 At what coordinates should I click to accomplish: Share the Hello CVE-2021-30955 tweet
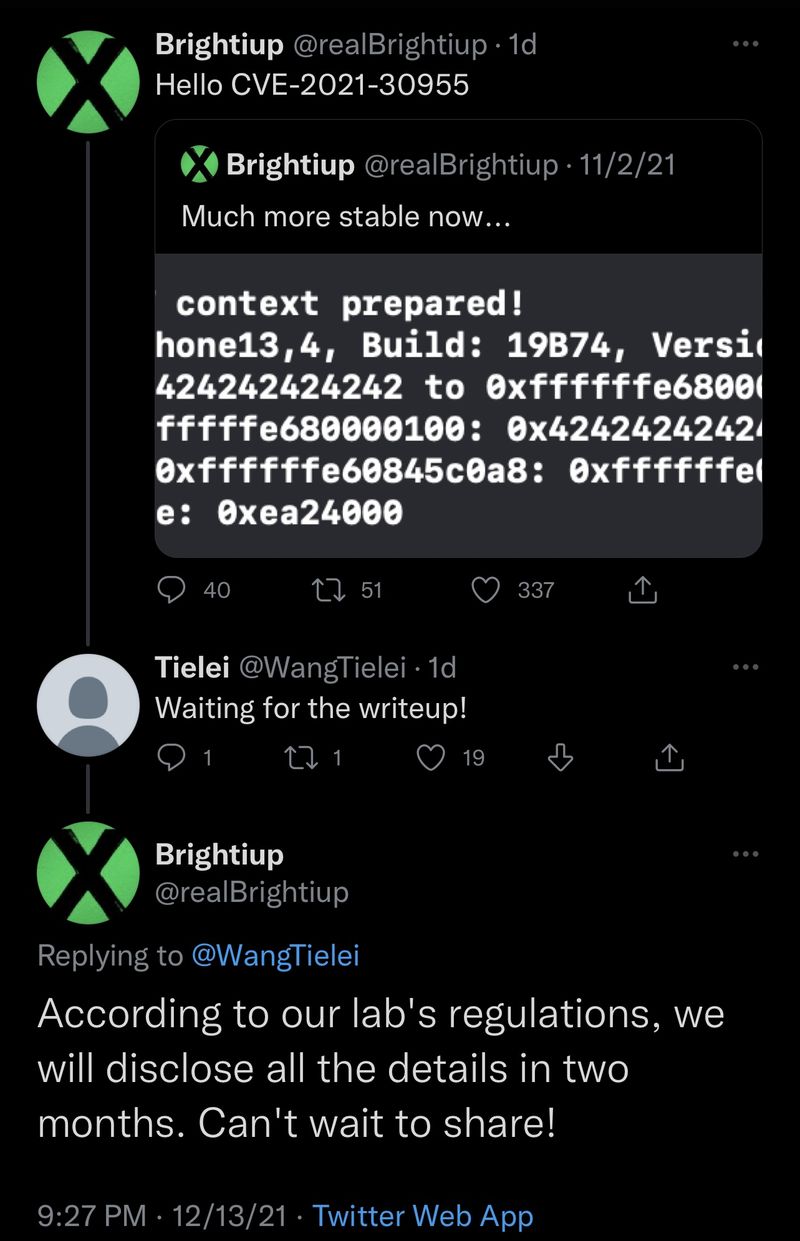pos(641,590)
